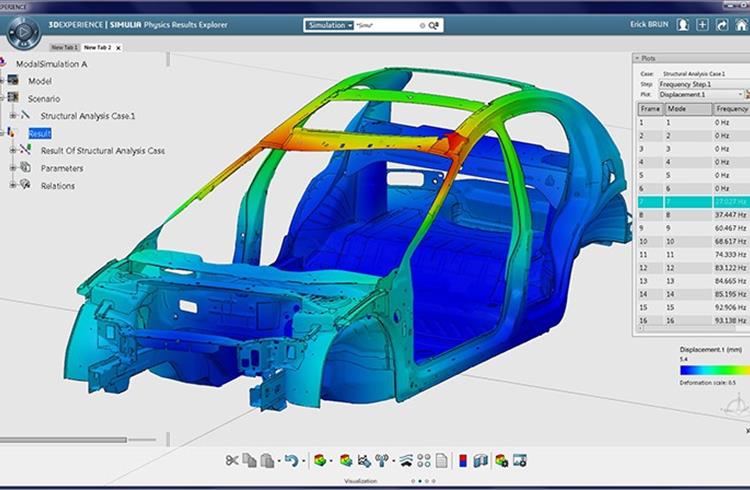This screenshot has width=750, height=490.
Task: Select Structural Analysis Case.1 tree item
Action: click(88, 116)
